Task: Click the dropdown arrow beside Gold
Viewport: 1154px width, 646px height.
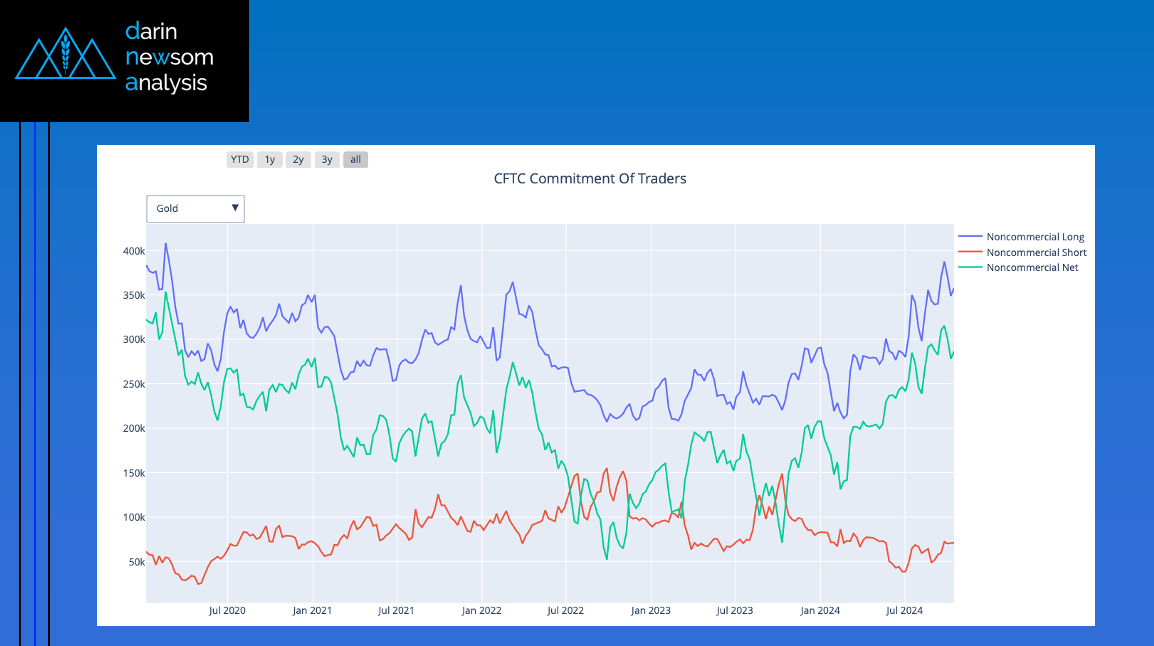Action: click(235, 208)
